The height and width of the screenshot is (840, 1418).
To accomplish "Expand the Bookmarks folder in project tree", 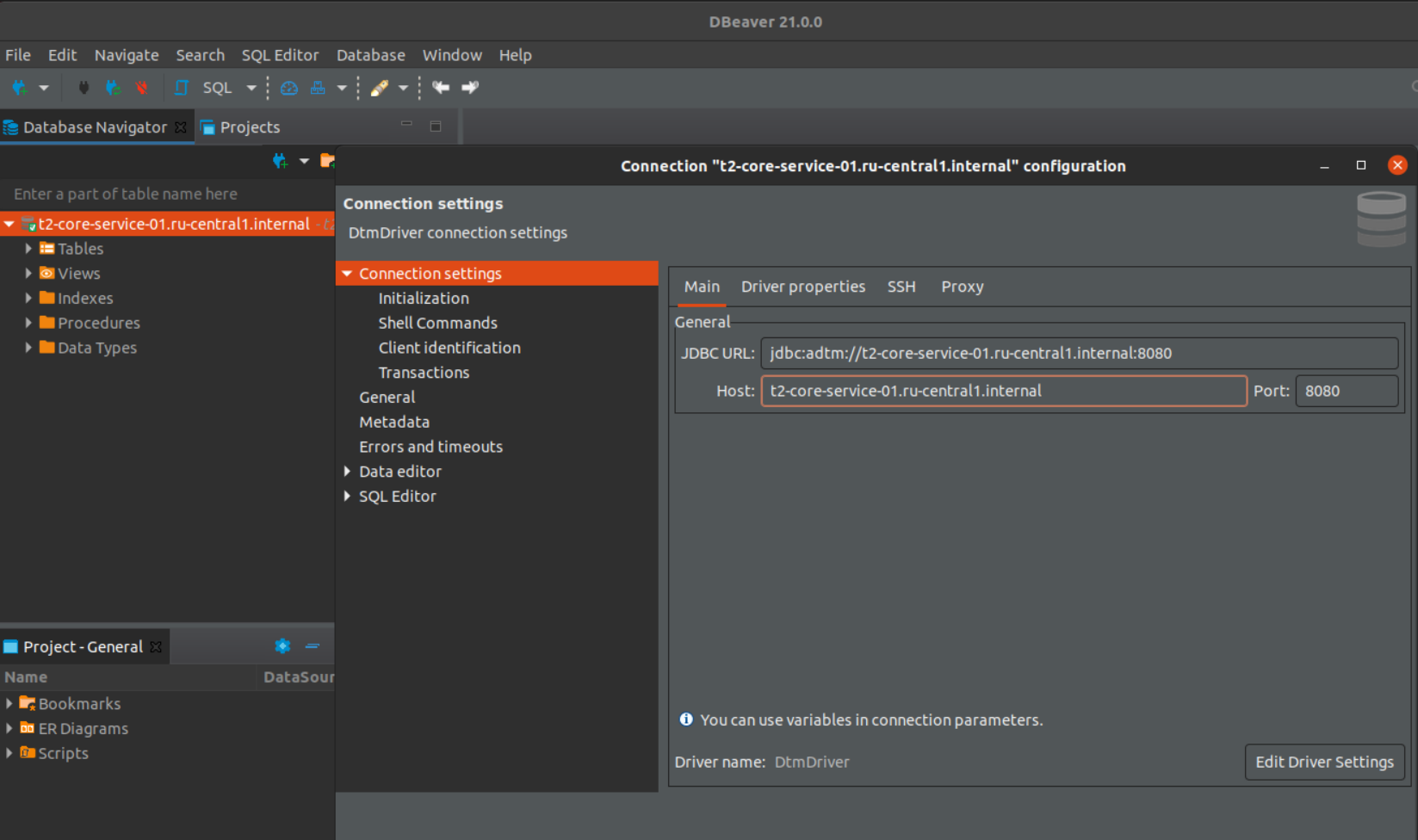I will tap(9, 704).
